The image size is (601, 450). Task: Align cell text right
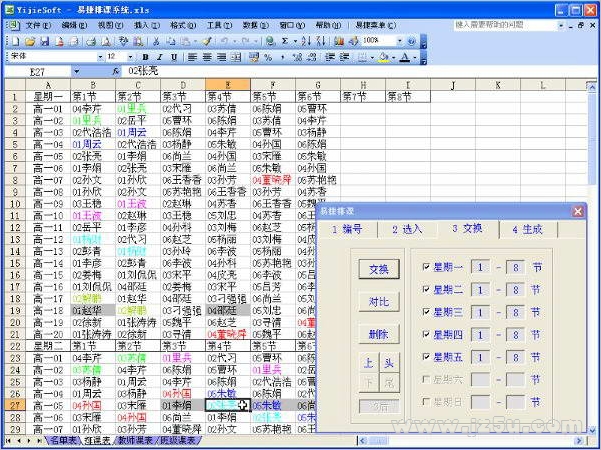pos(222,57)
